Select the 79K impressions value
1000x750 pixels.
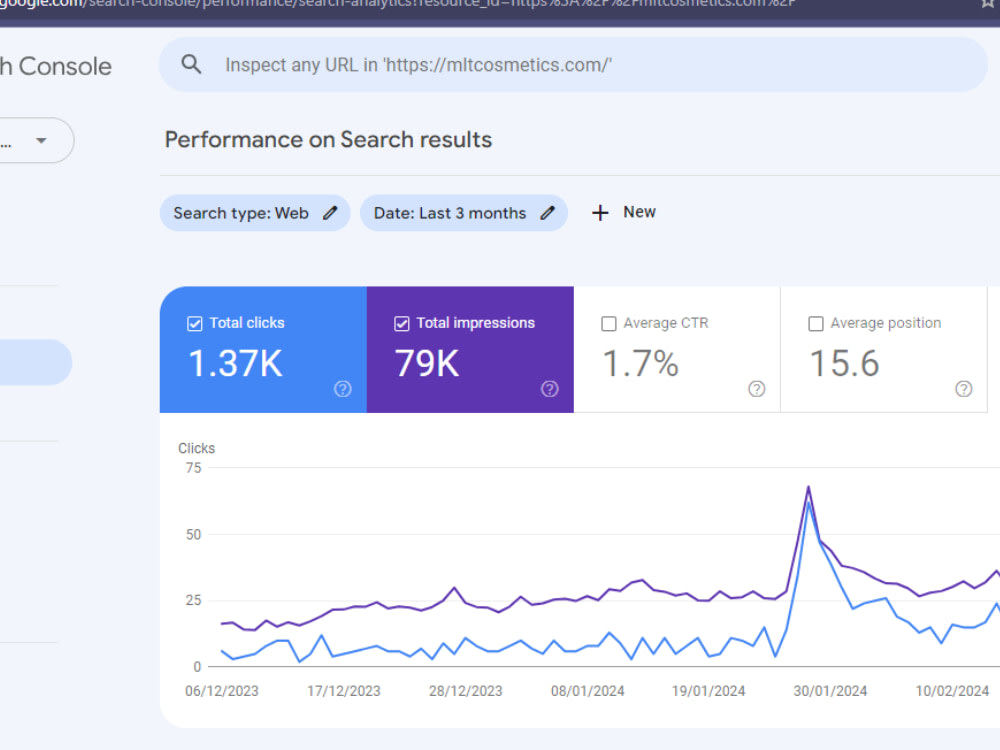(427, 364)
